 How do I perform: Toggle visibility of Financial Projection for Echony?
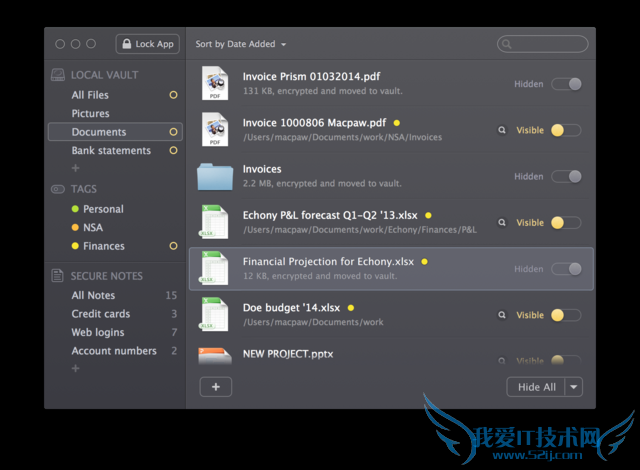pos(567,269)
